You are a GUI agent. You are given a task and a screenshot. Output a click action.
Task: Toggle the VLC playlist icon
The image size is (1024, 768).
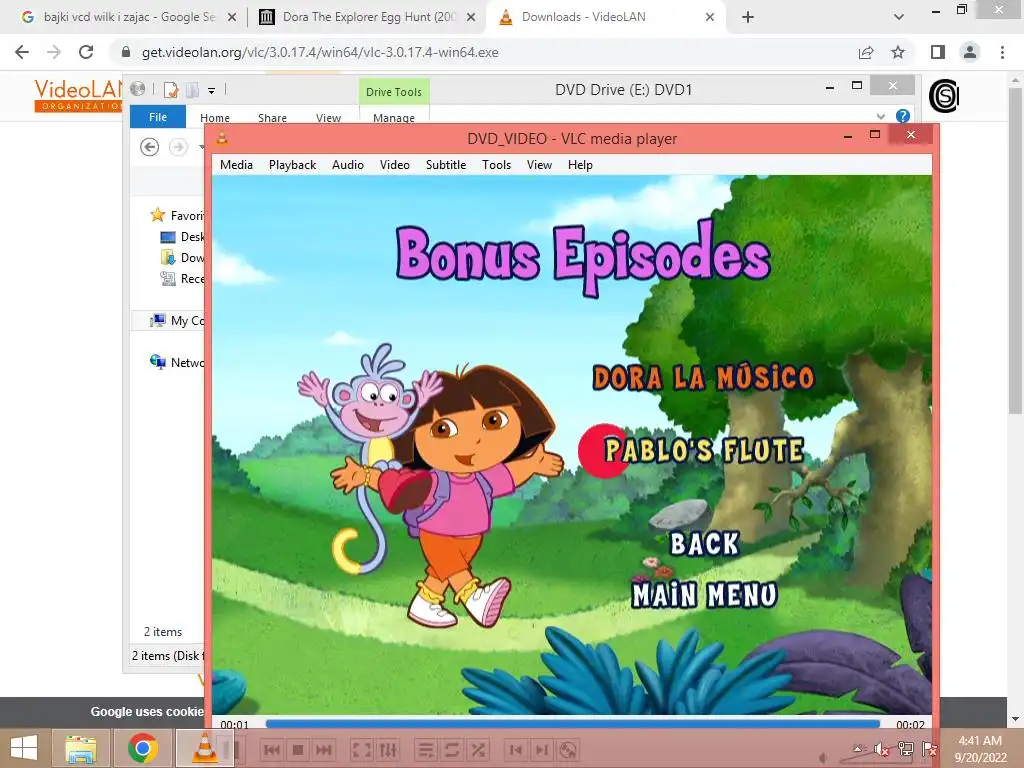426,749
